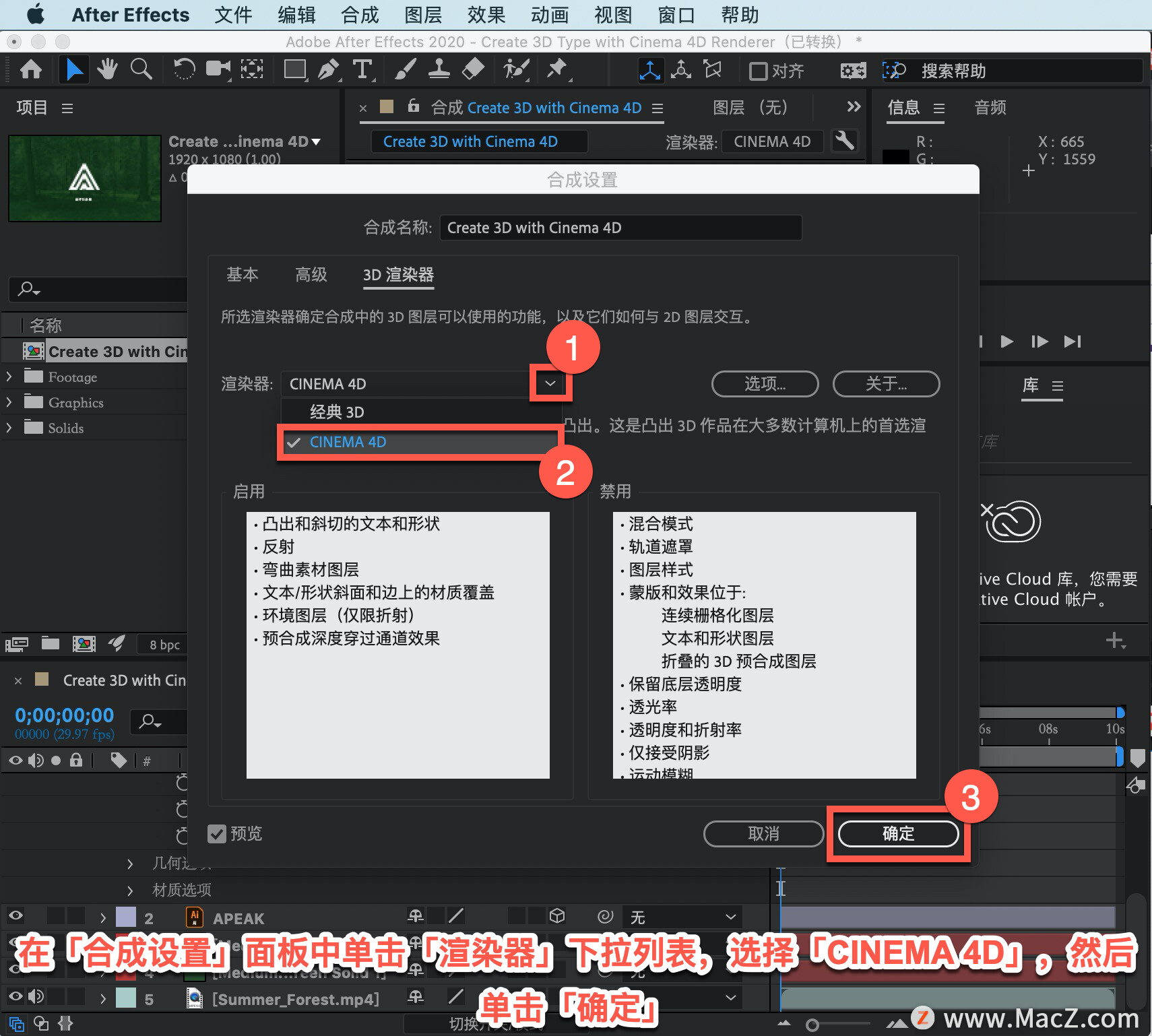Select the Home icon in toolbar
The height and width of the screenshot is (1036, 1152).
[x=31, y=69]
